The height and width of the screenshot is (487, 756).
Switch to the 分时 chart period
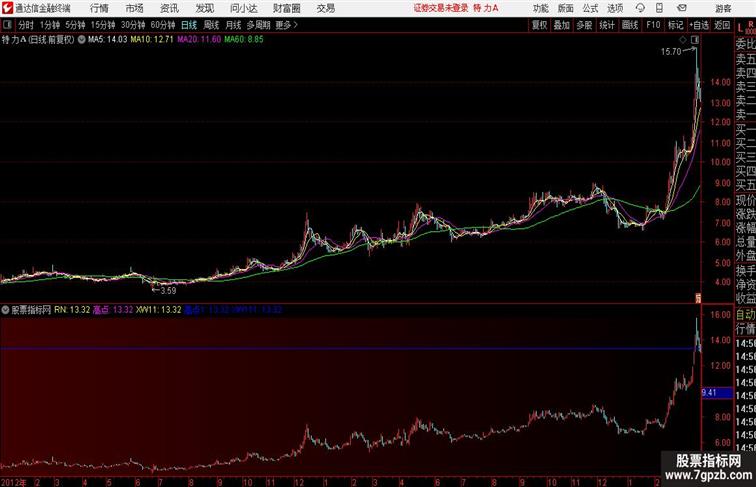tap(26, 25)
